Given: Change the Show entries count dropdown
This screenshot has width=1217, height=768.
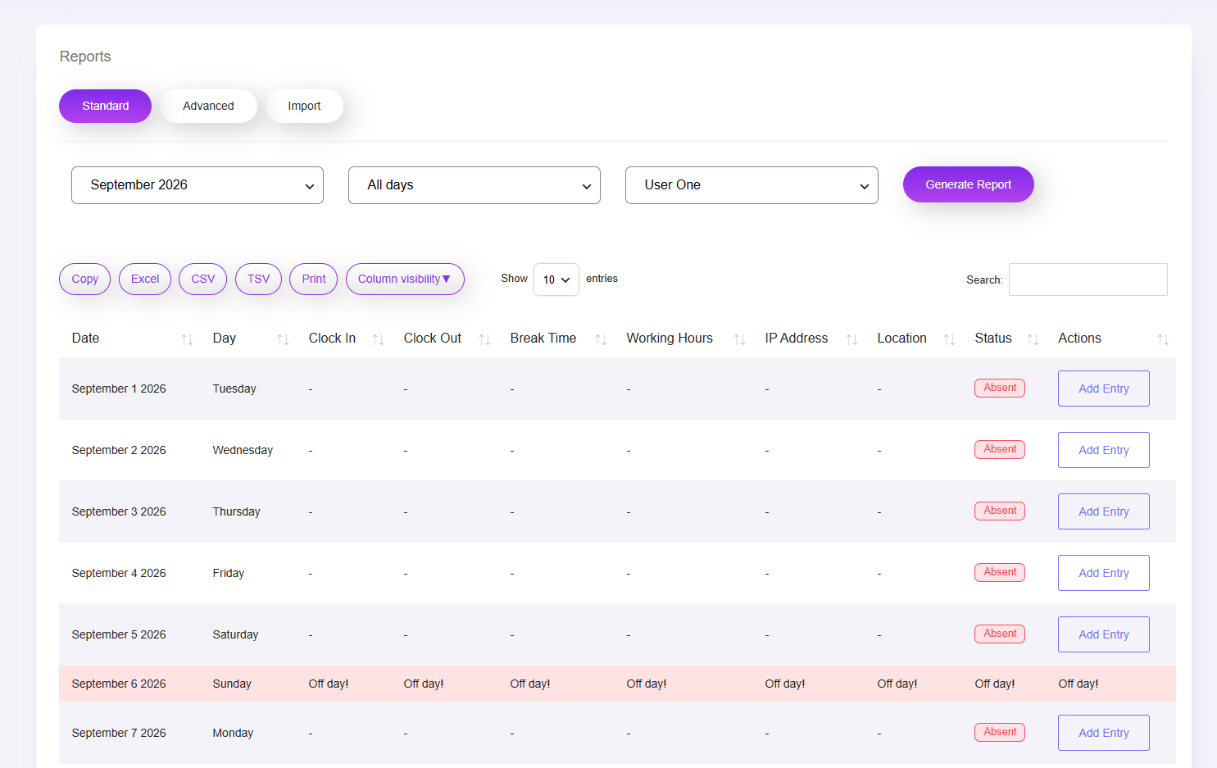Looking at the screenshot, I should (x=556, y=279).
